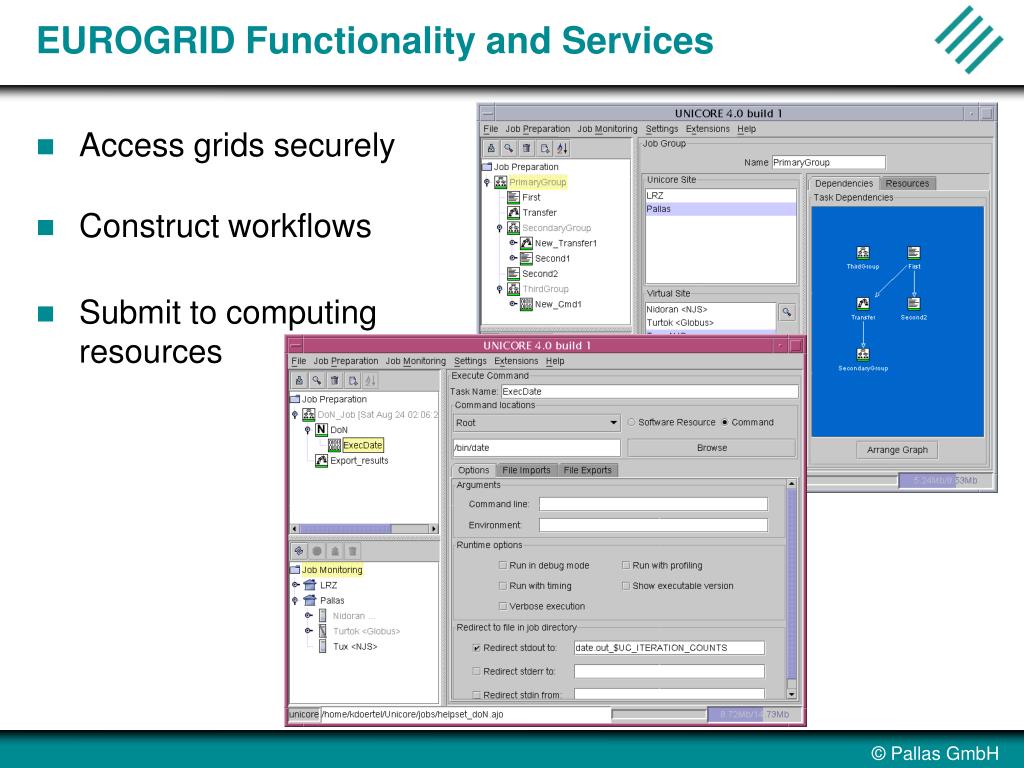Click the sort arrows toolbar icon in front window
Image resolution: width=1024 pixels, height=768 pixels.
[x=370, y=380]
